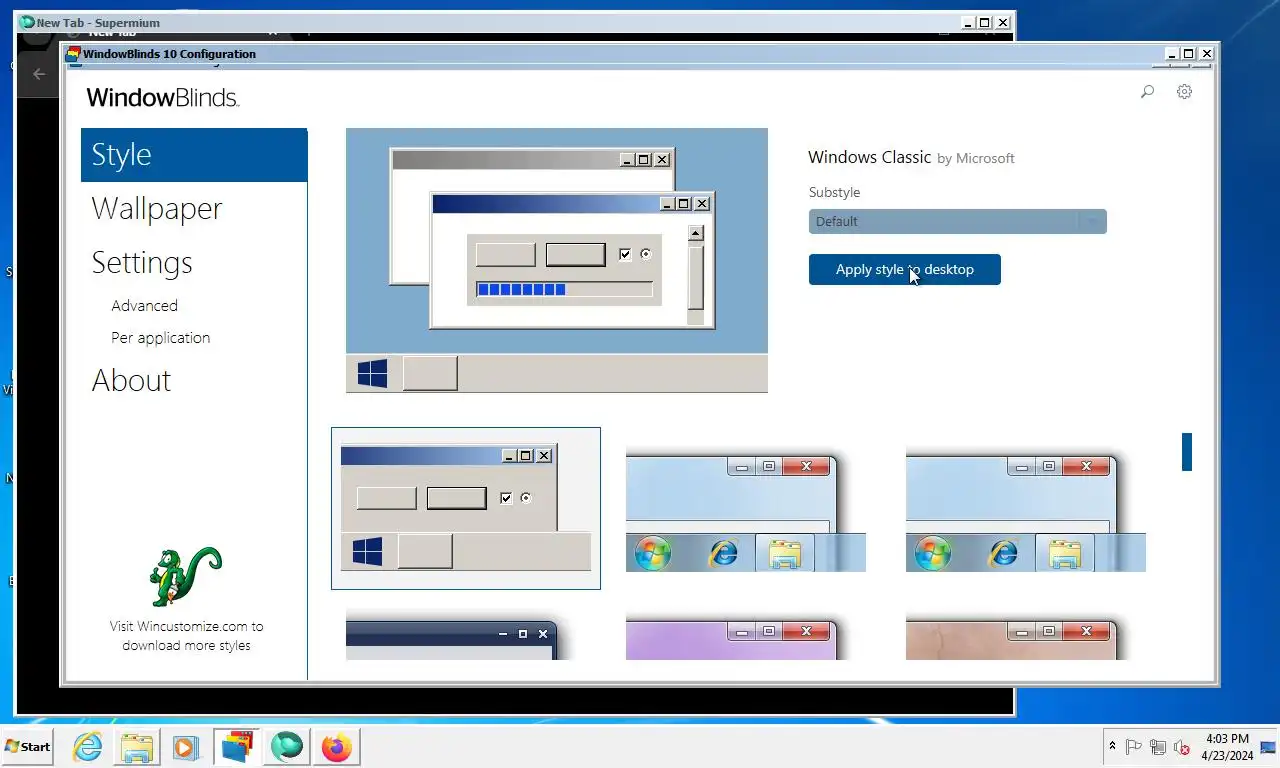The height and width of the screenshot is (768, 1280).
Task: Open the Wallpaper section
Action: (157, 209)
